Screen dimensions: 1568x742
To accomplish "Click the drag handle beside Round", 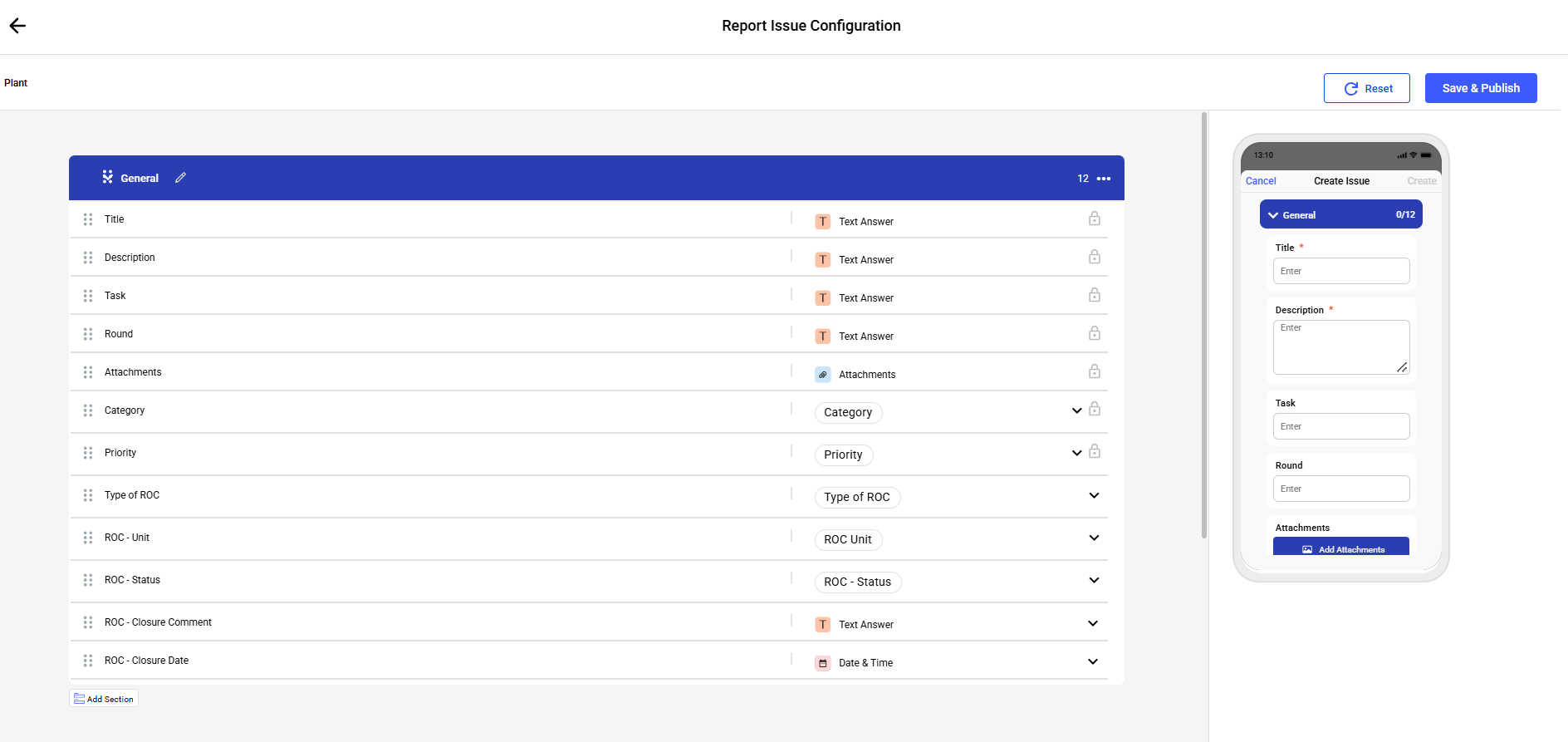I will 88,334.
